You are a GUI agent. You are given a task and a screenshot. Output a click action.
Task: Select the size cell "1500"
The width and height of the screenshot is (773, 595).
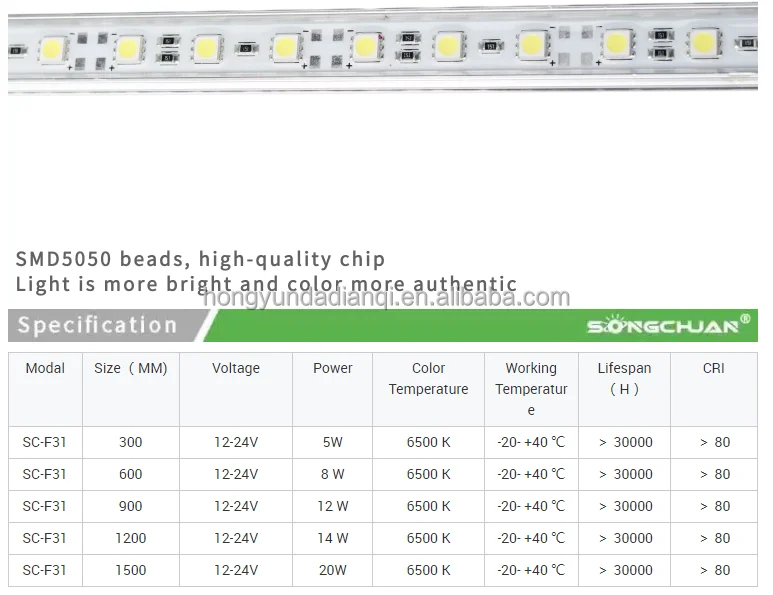click(x=131, y=570)
